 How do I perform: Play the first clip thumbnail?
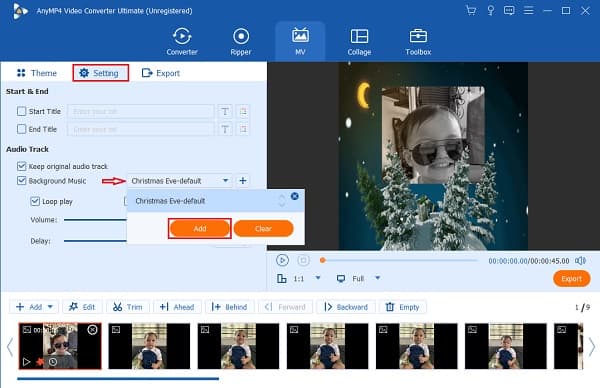coord(26,362)
